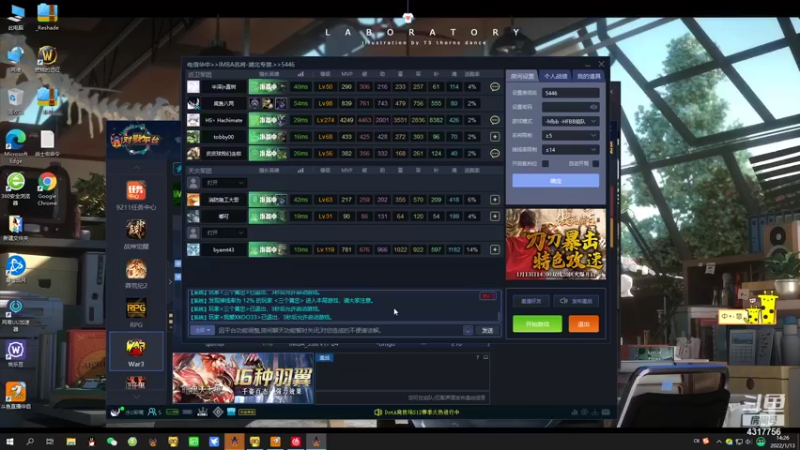Screen dimensions: 800x450
Task: Expand the sidebar with the right arrow
Action: point(170,282)
